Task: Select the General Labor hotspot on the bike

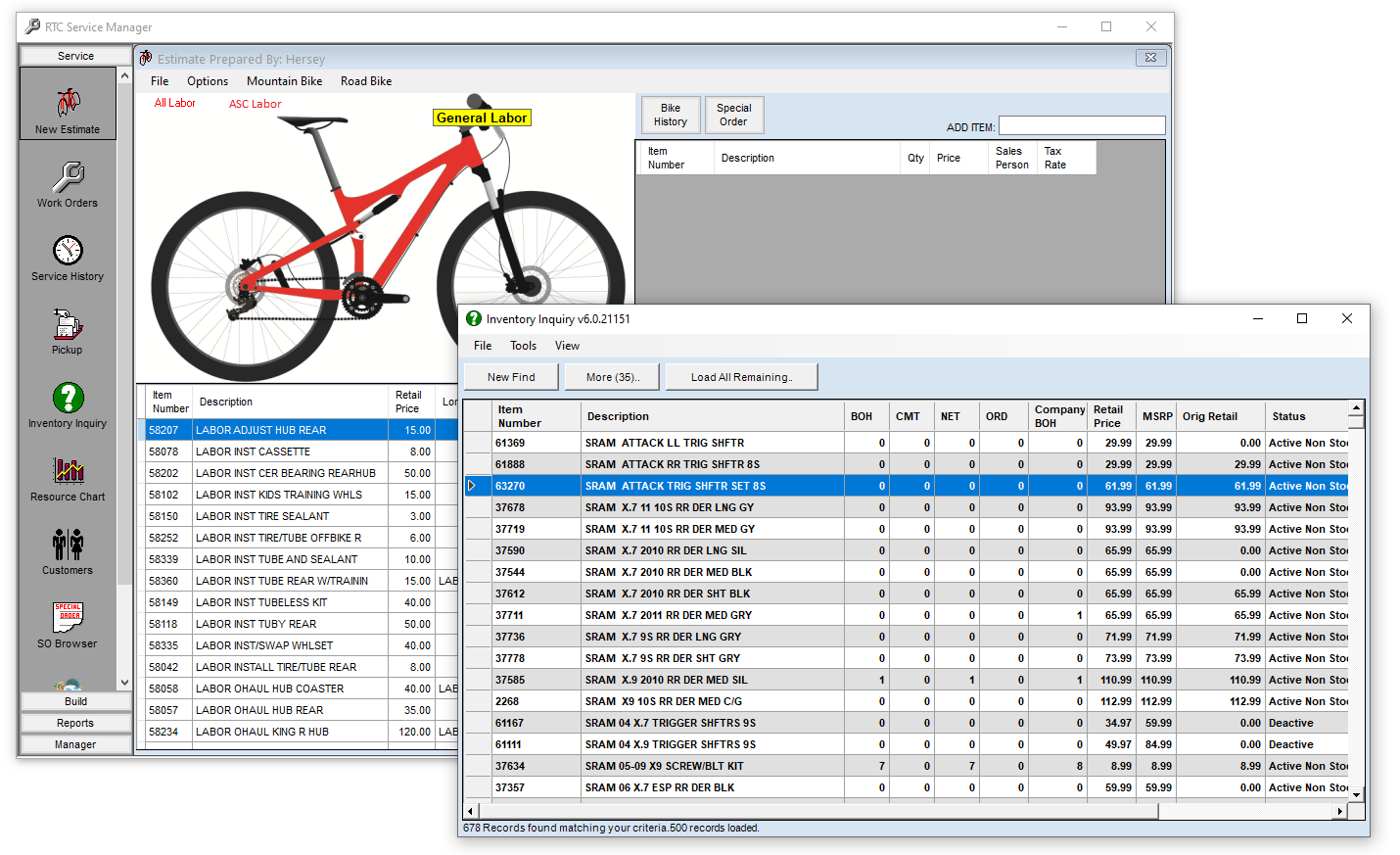Action: click(482, 117)
